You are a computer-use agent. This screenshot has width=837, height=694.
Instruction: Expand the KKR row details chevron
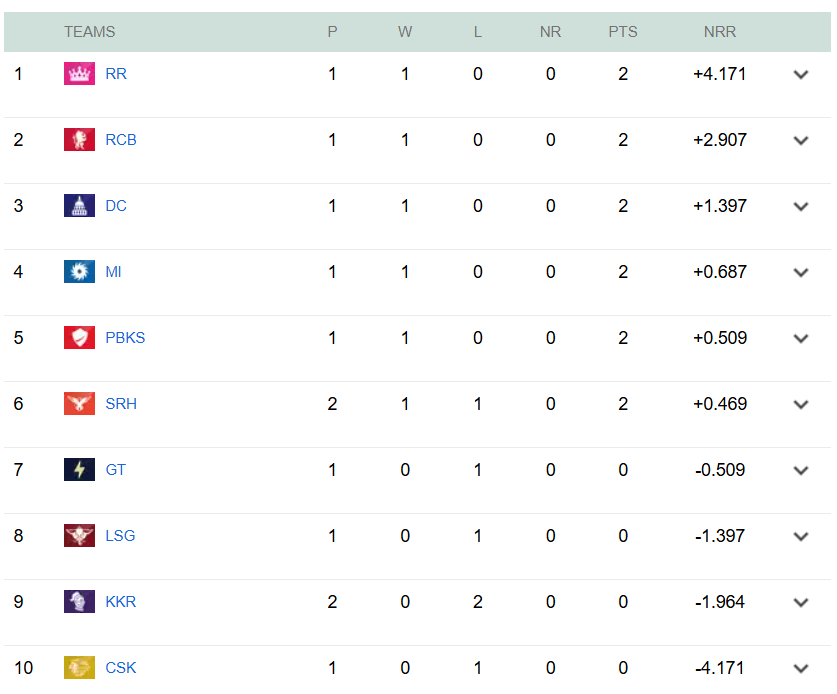(x=800, y=602)
